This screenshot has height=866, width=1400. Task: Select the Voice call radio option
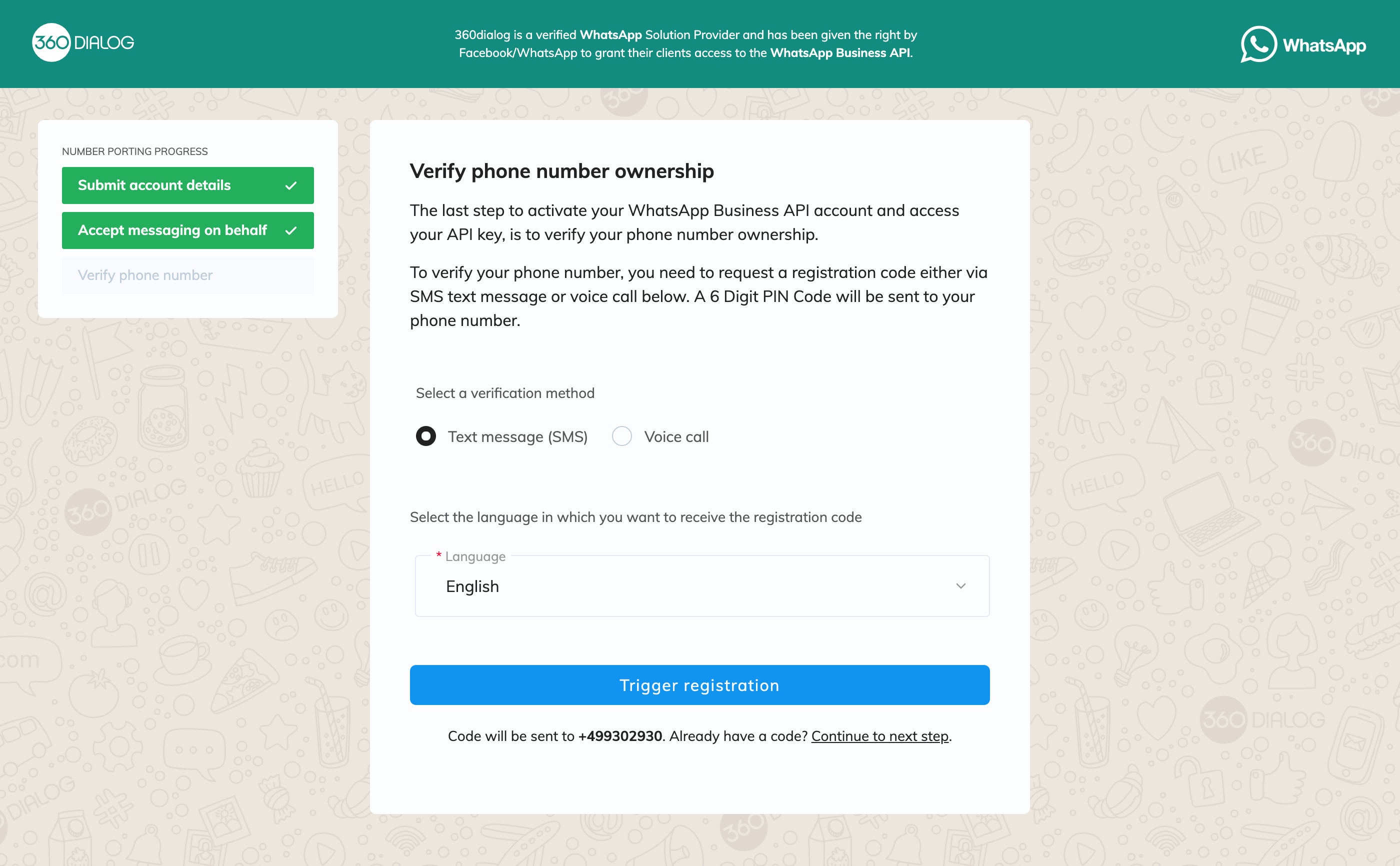[621, 436]
